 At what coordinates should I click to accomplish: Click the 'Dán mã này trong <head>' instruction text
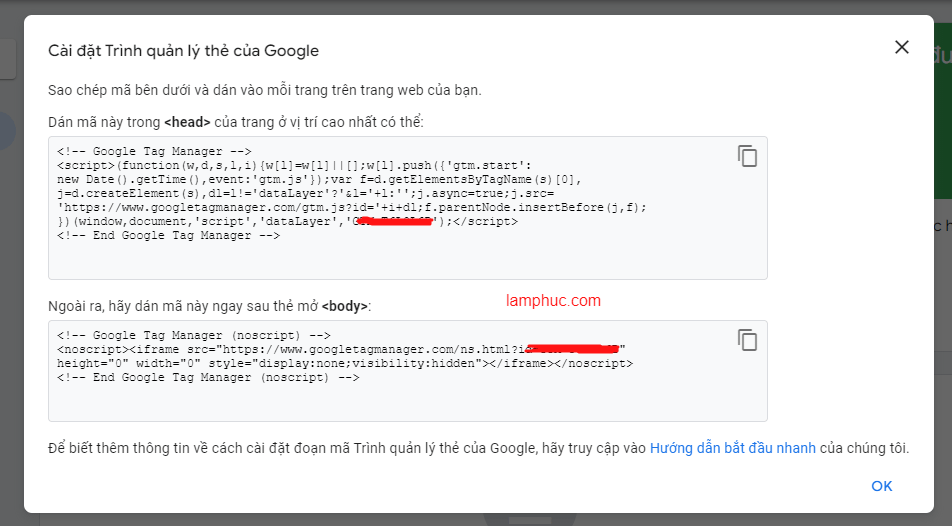[x=236, y=122]
